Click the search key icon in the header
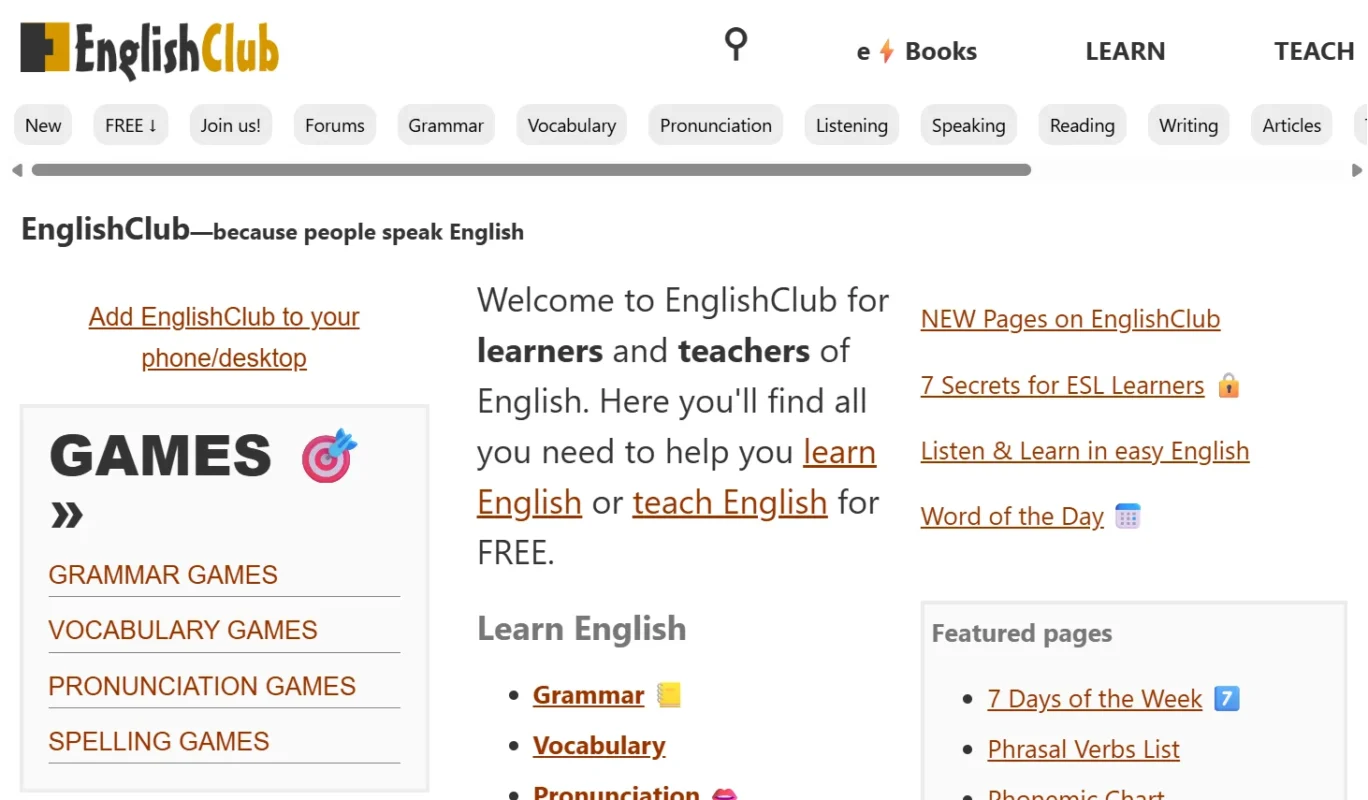 (x=735, y=44)
